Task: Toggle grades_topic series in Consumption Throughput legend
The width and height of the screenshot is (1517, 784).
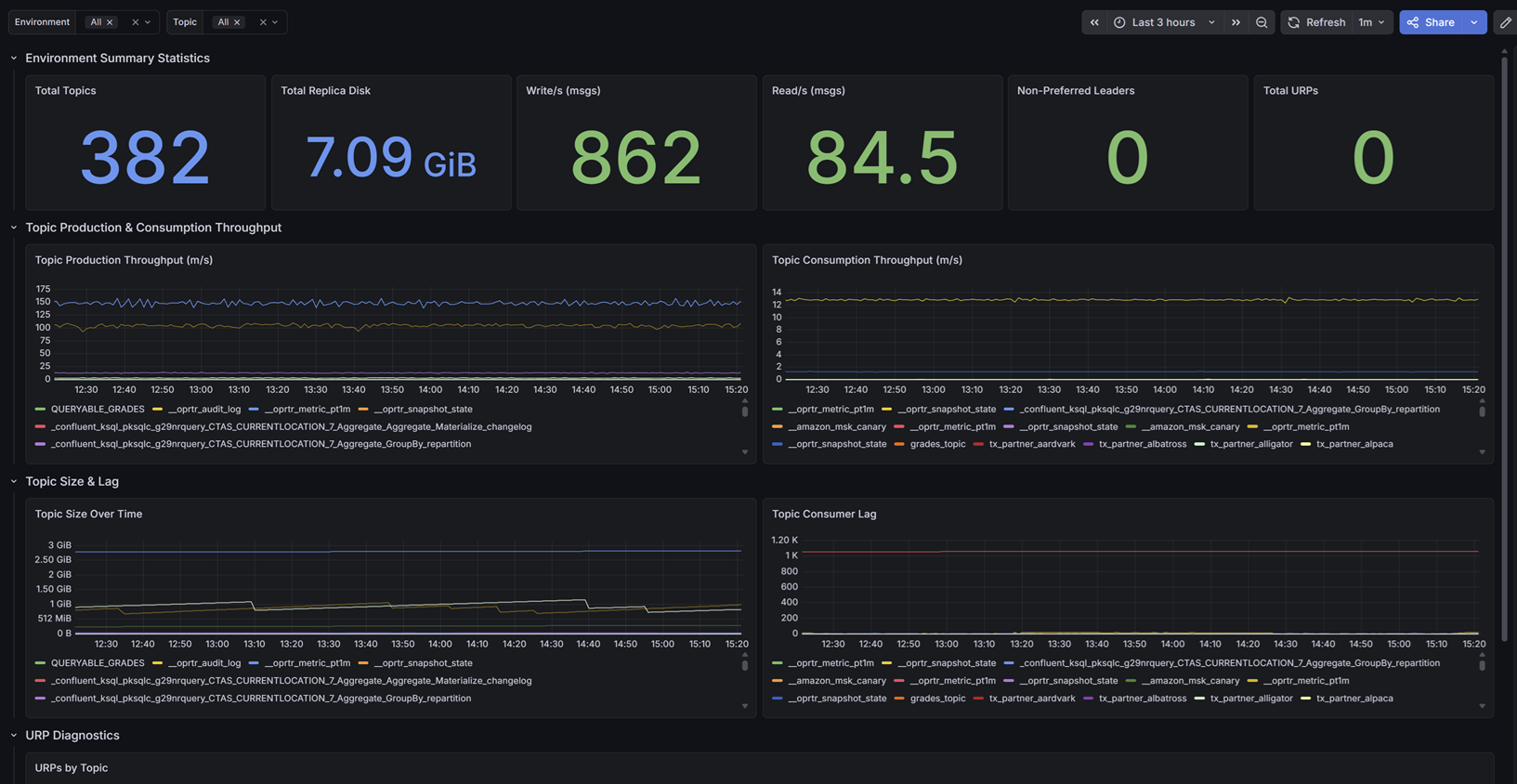Action: [937, 444]
